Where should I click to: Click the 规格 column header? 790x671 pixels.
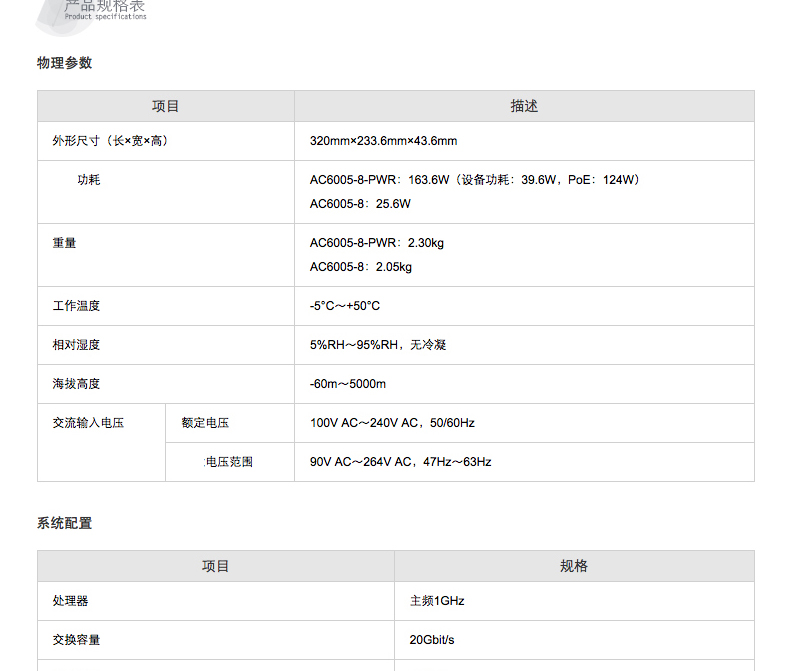[x=574, y=566]
